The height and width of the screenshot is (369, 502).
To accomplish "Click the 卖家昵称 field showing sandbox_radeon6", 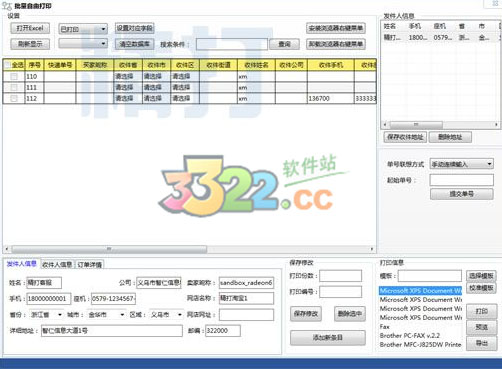I will (246, 283).
